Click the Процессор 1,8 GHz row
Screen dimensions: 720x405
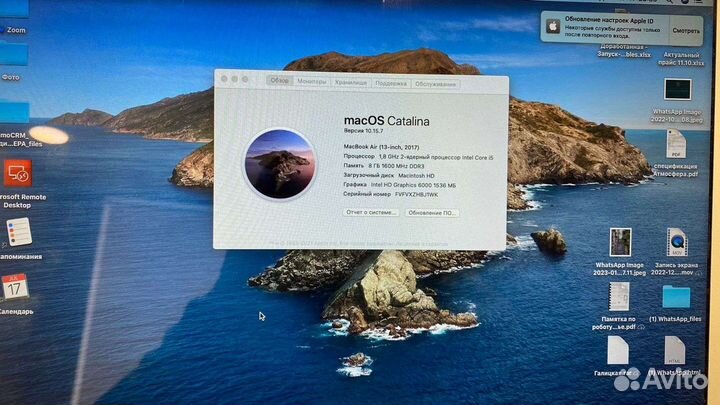click(x=418, y=157)
